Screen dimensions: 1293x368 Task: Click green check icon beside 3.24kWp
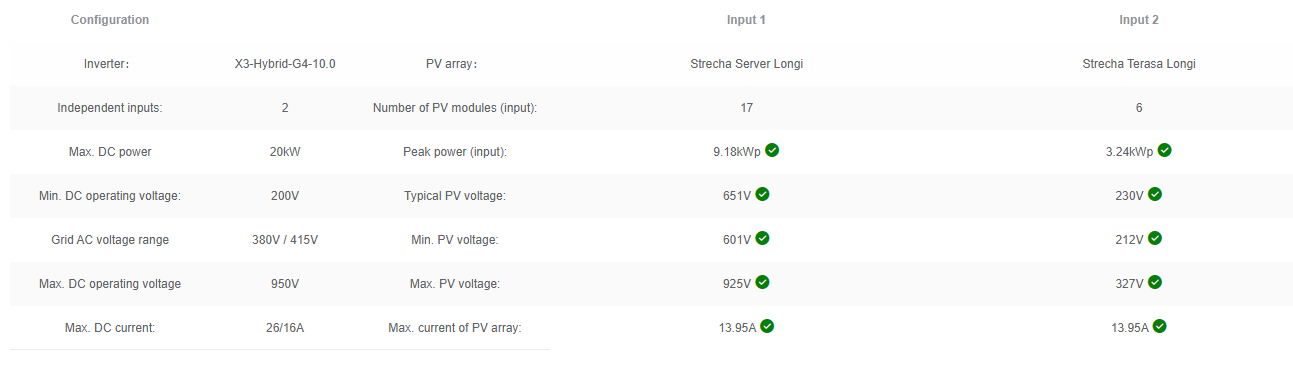1164,150
